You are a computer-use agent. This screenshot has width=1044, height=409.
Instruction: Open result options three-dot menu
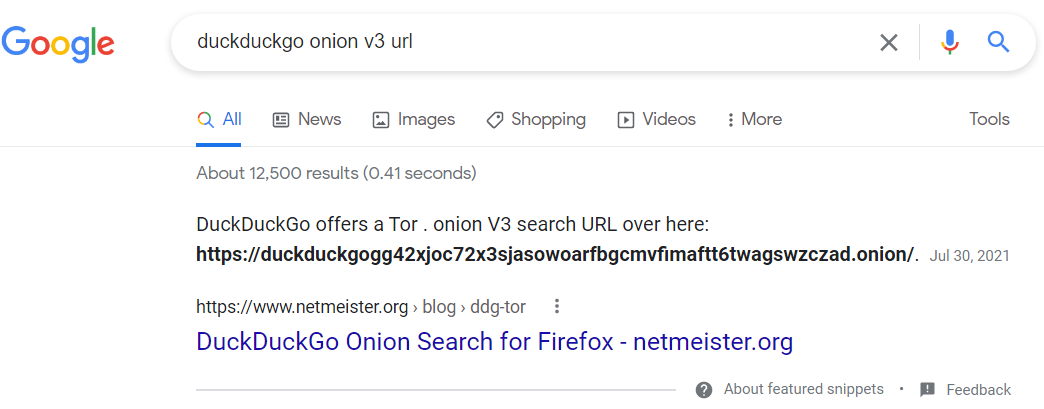click(x=557, y=306)
